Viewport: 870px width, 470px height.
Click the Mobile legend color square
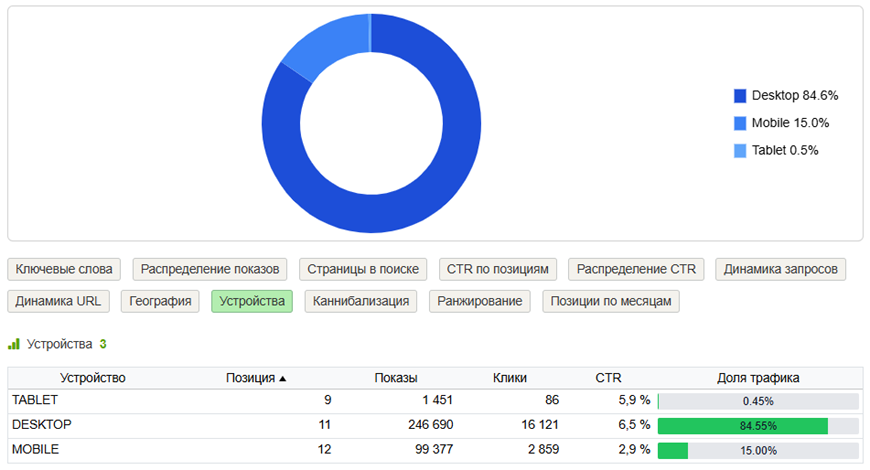coord(740,123)
